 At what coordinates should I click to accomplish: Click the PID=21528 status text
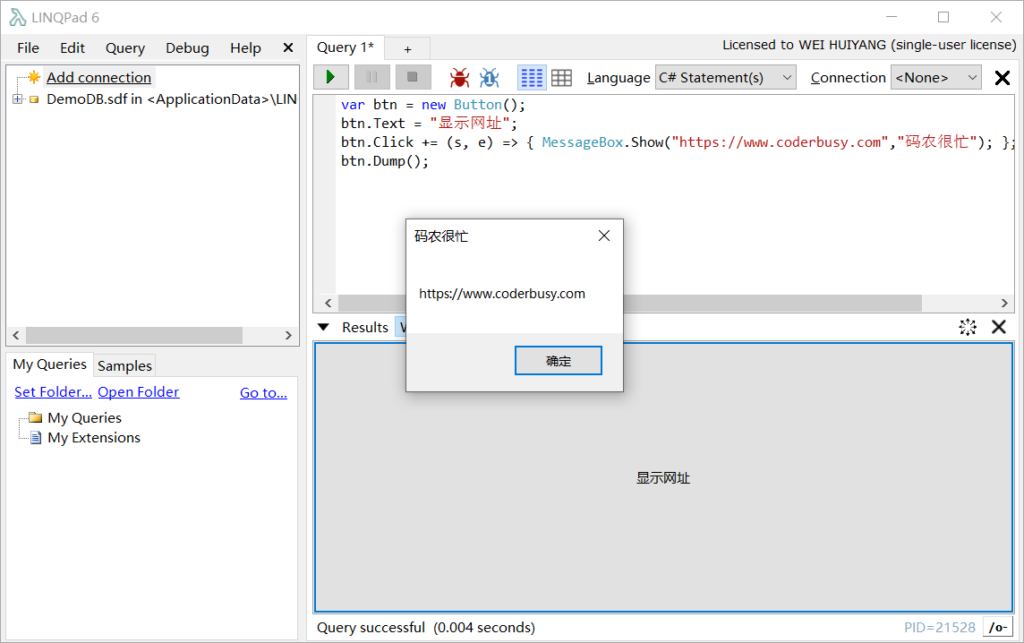pyautogui.click(x=940, y=627)
